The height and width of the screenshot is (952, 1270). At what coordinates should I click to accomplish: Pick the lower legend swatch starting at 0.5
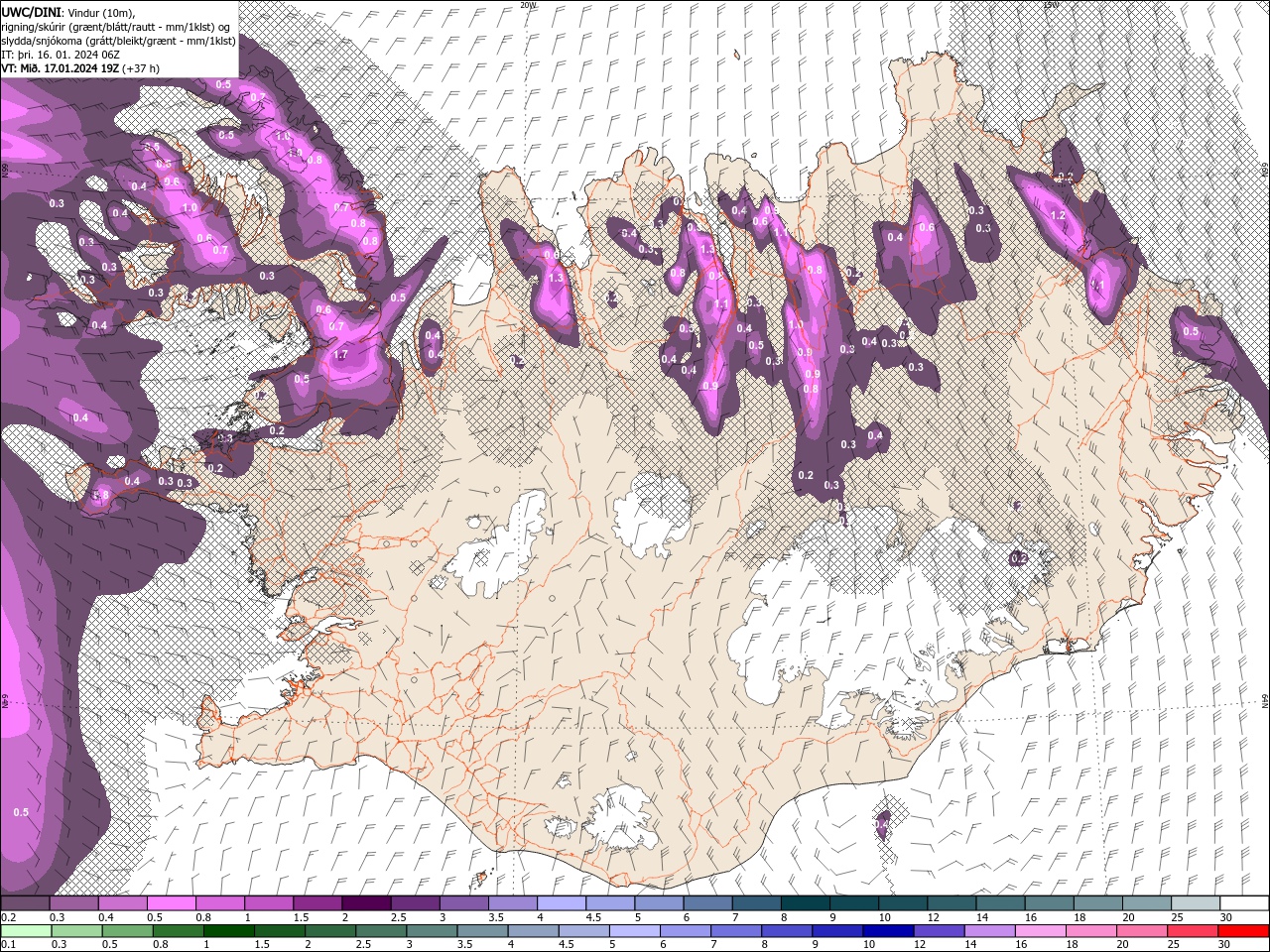[127, 930]
